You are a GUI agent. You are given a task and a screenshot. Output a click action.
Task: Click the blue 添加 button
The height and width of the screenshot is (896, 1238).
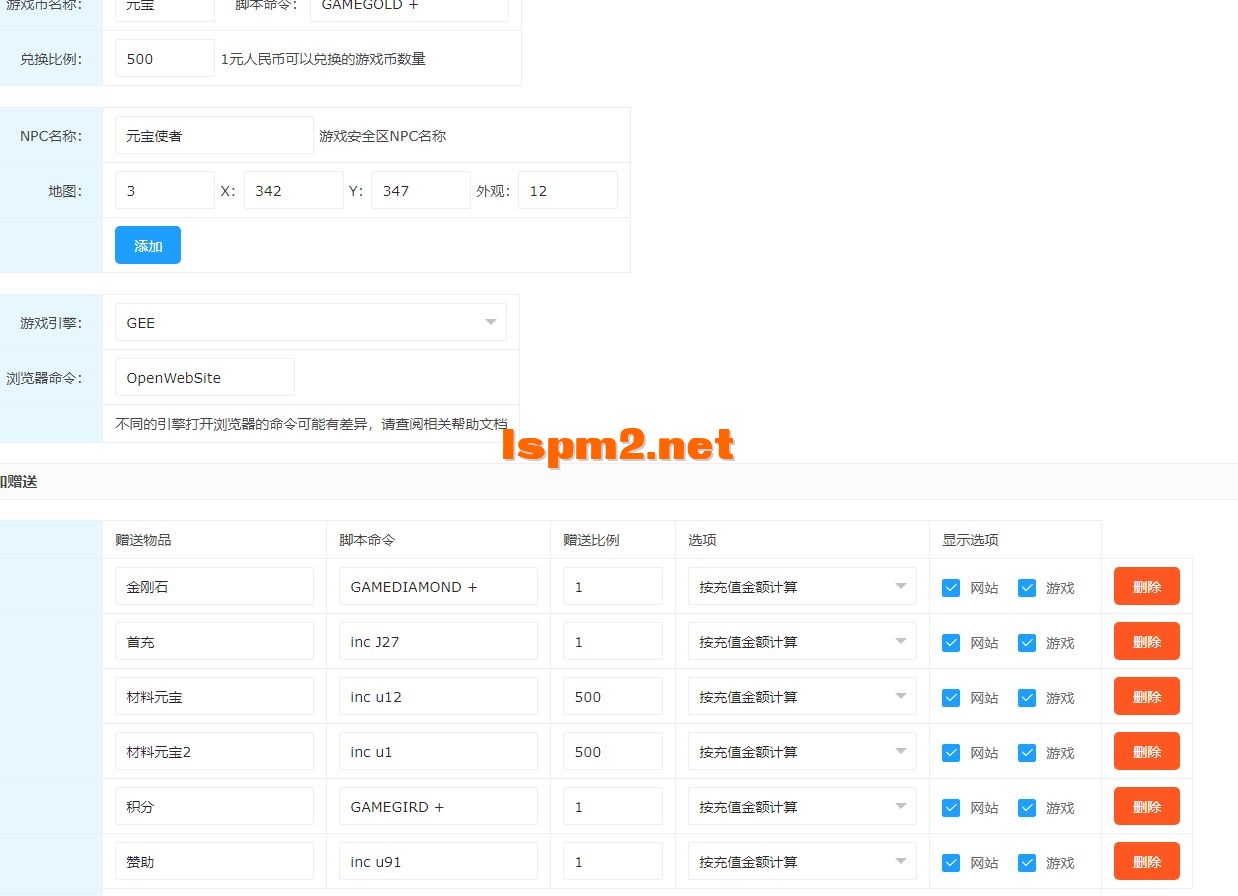(148, 245)
